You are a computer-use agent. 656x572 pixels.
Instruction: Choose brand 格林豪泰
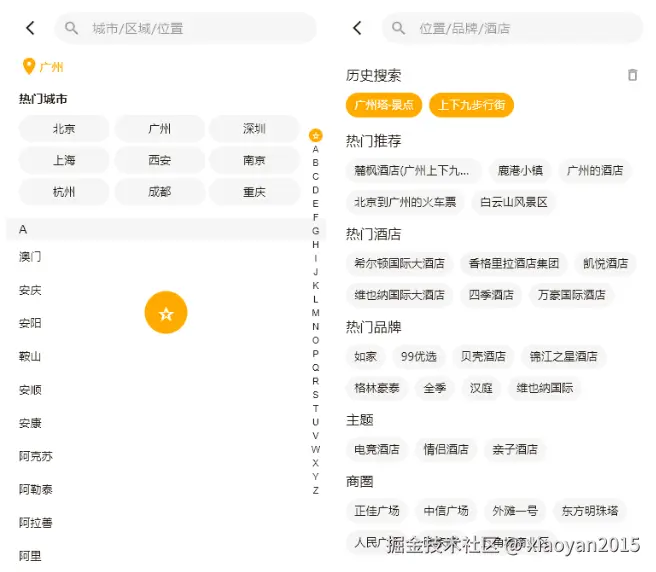point(377,388)
